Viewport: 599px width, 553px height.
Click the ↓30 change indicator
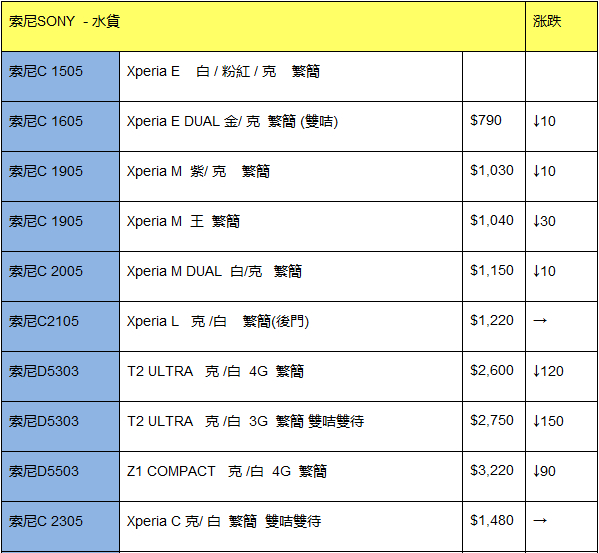pos(544,221)
